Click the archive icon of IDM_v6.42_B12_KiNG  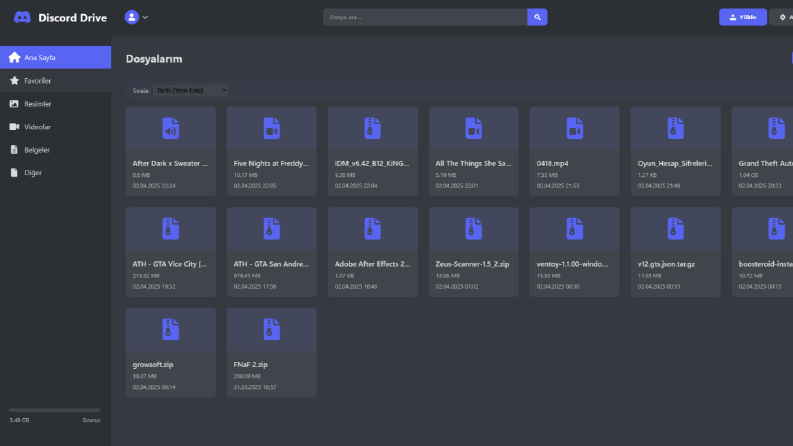(373, 128)
